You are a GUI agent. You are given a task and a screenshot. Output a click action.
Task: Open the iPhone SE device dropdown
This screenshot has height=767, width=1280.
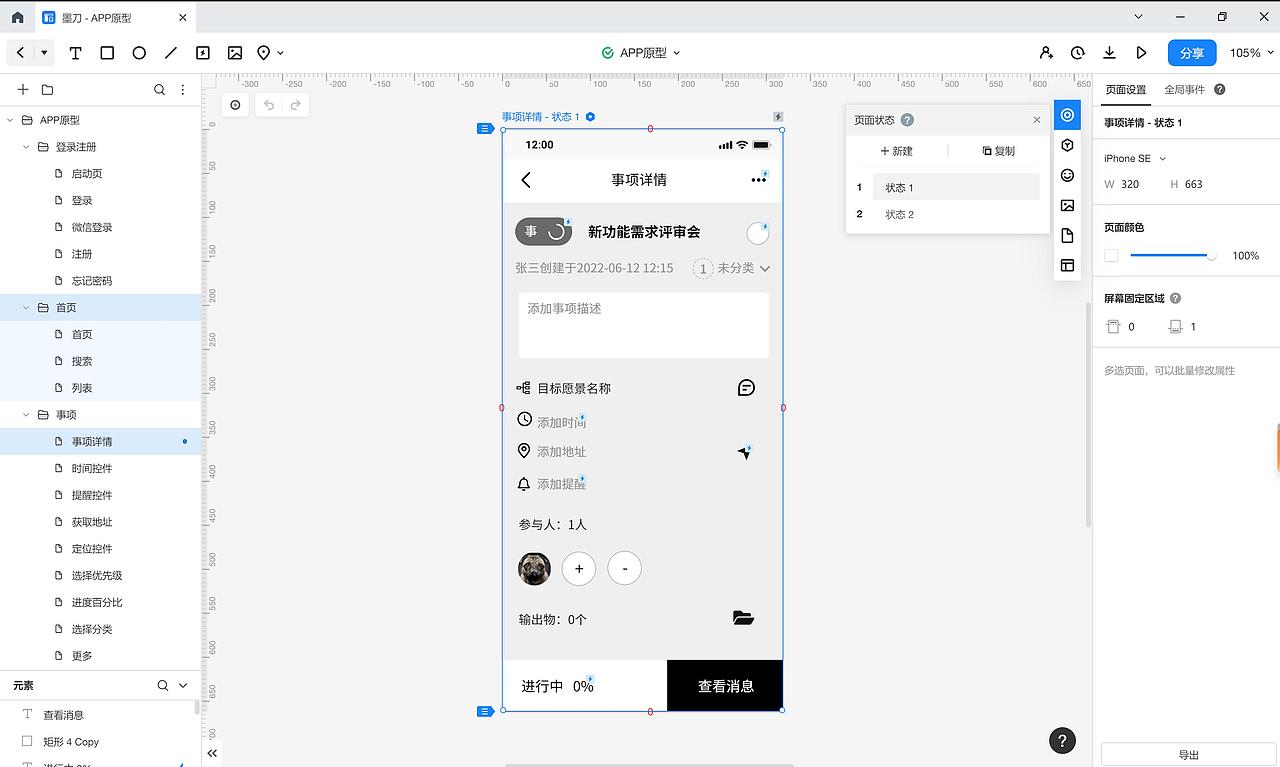(1134, 158)
